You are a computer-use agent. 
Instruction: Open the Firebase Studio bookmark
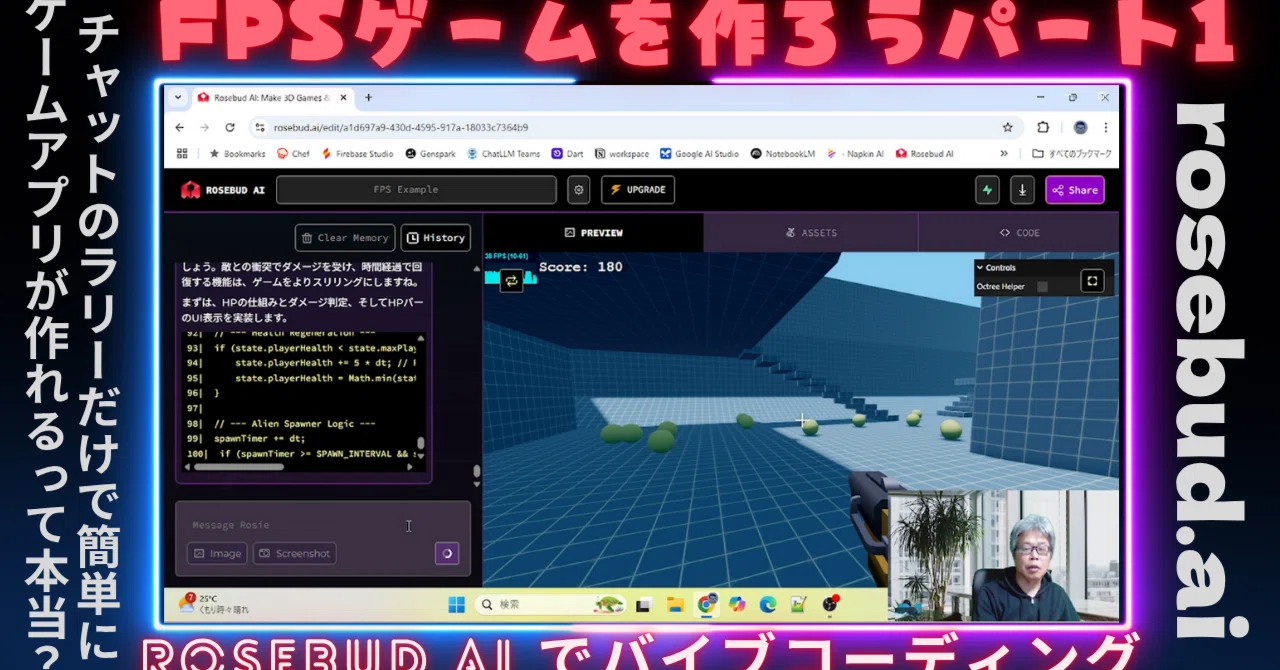point(357,154)
